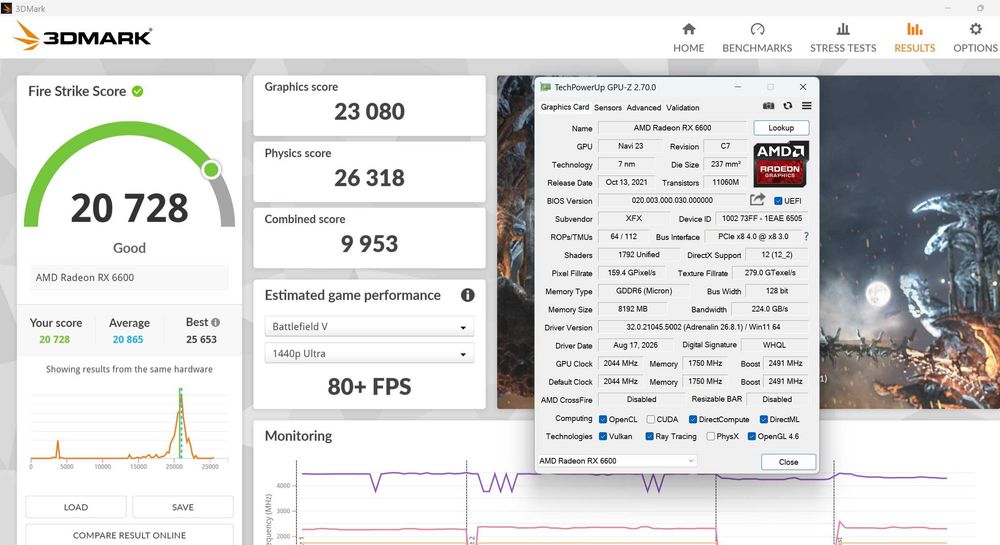Refresh GPU-Z with the refresh icon
This screenshot has height=545, width=1000.
[x=788, y=106]
